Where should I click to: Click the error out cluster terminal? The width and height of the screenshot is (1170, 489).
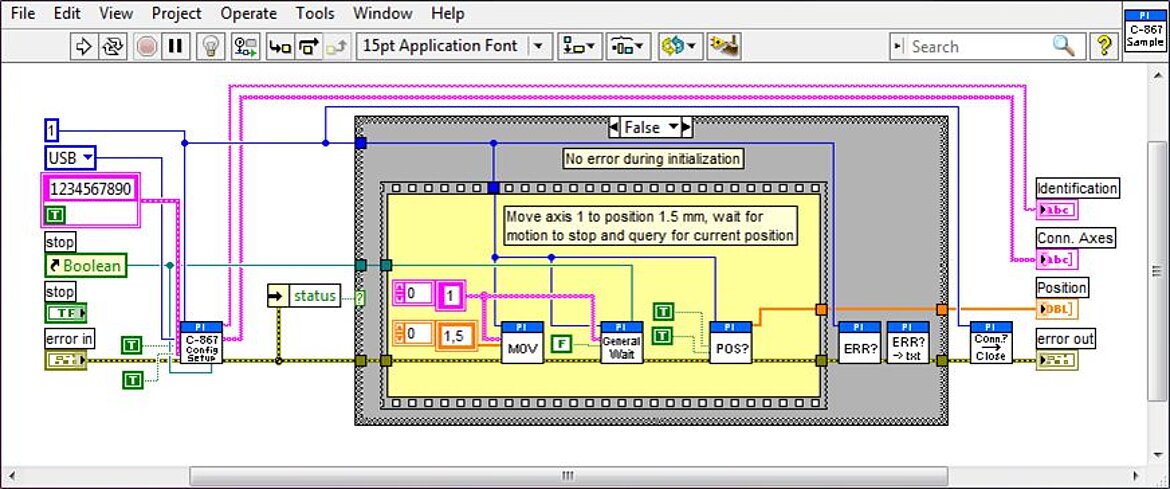coord(1057,361)
